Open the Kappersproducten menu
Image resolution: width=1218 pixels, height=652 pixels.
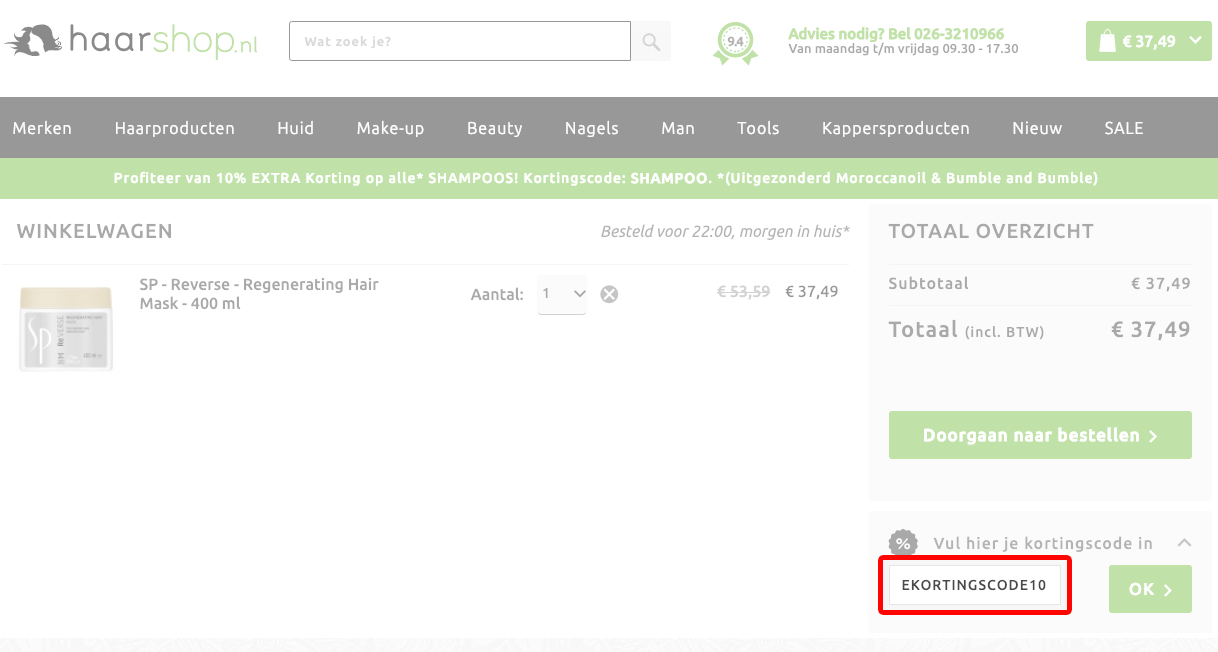coord(896,128)
